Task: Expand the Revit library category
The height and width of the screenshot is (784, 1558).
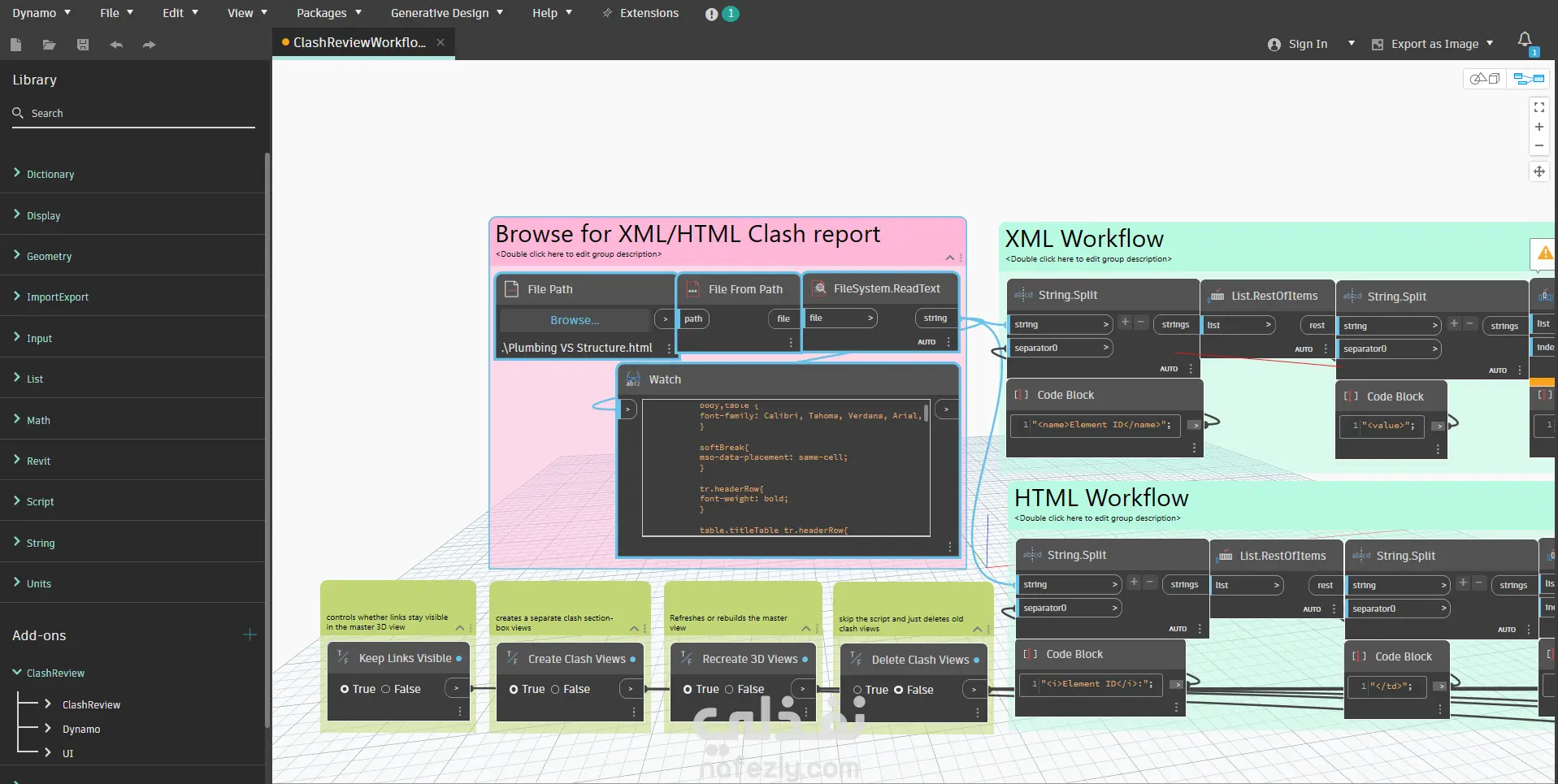Action: tap(38, 461)
